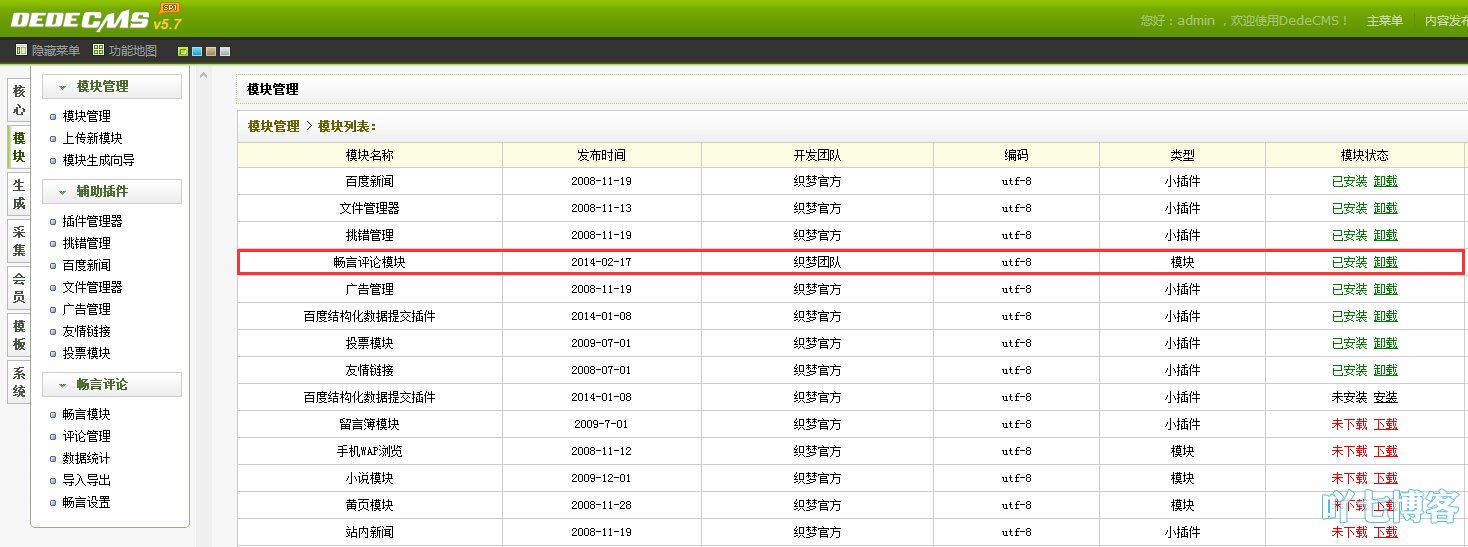This screenshot has width=1468, height=547.
Task: Open the 功能地图 function map icon
Action: [98, 50]
